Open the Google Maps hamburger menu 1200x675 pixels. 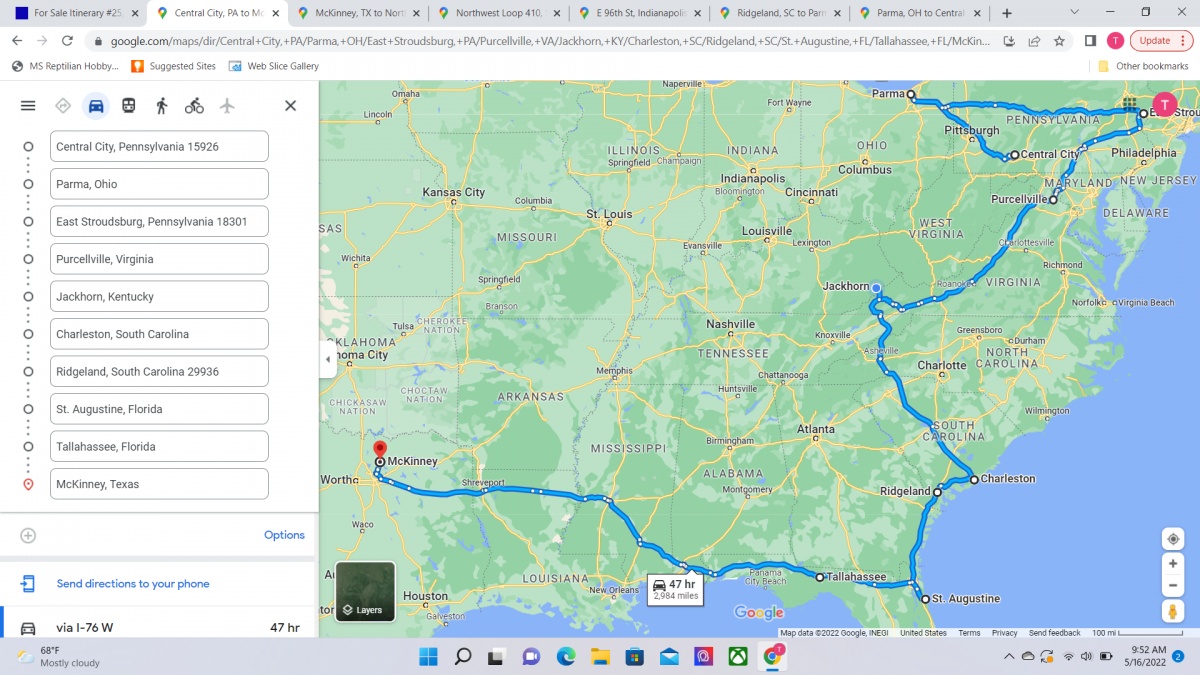pos(28,106)
